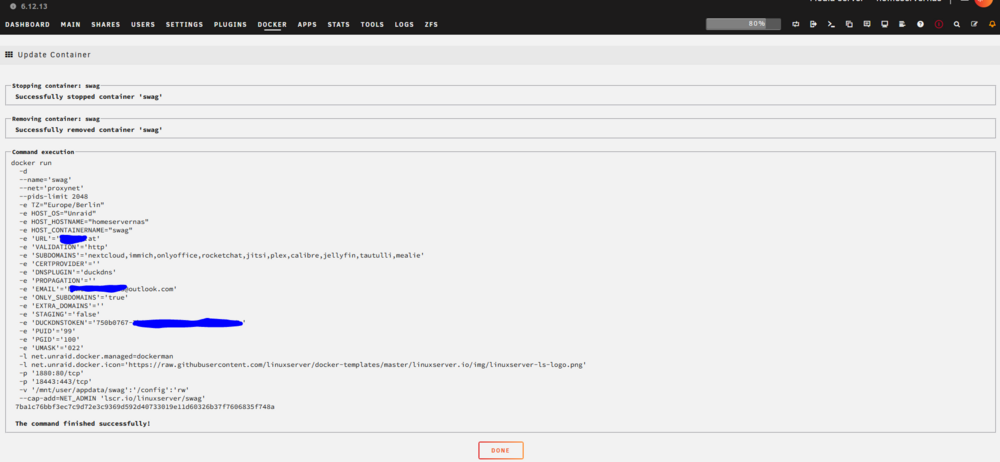Open the feedback speech bubble icon

(867, 24)
